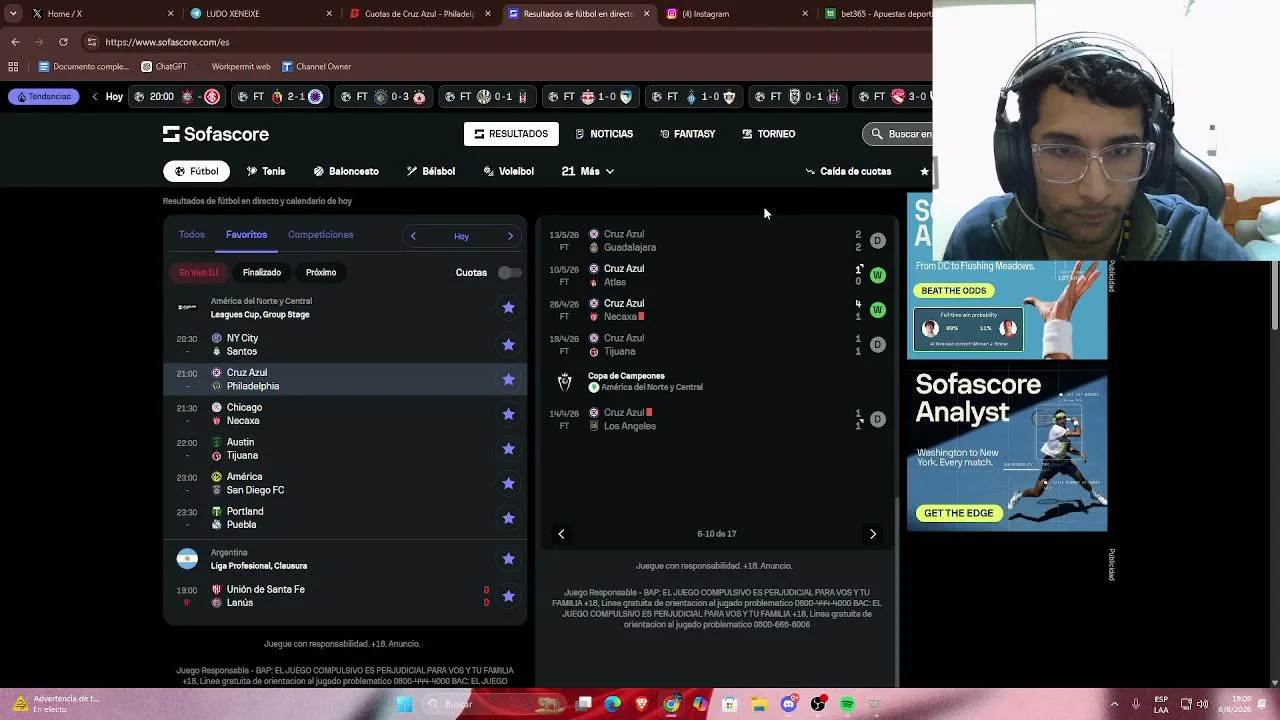Open the Copa de Campeones competition
This screenshot has width=1280, height=720.
pos(626,376)
